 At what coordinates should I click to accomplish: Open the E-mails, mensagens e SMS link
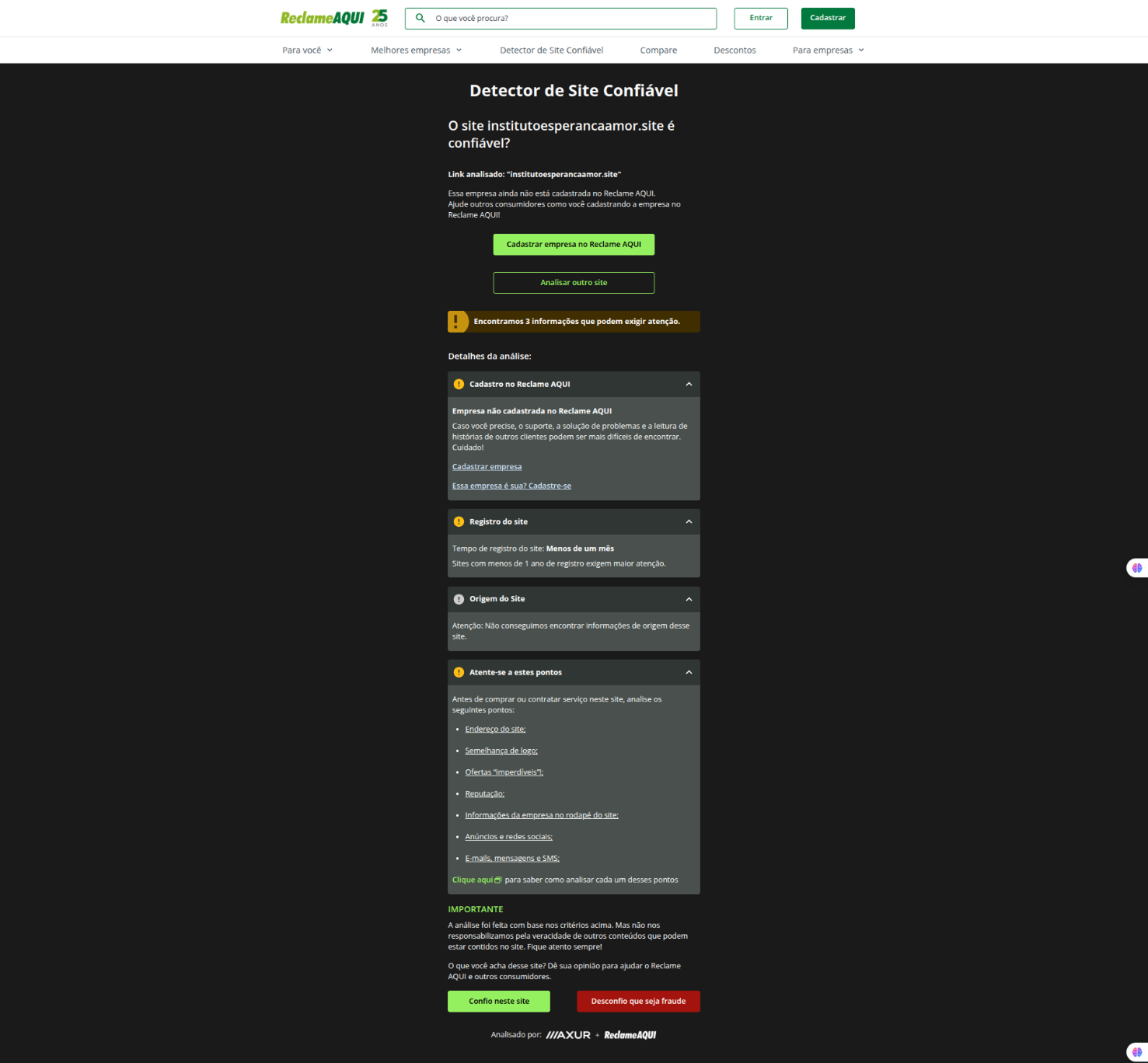click(512, 859)
